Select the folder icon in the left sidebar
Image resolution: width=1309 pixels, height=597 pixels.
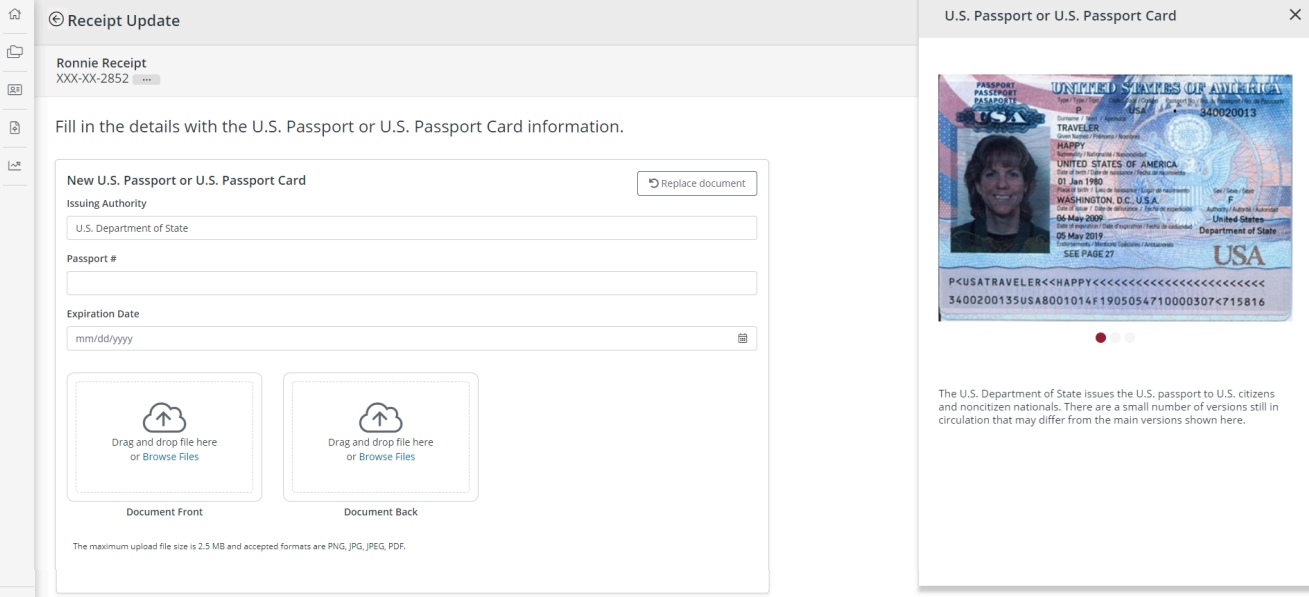coord(14,51)
